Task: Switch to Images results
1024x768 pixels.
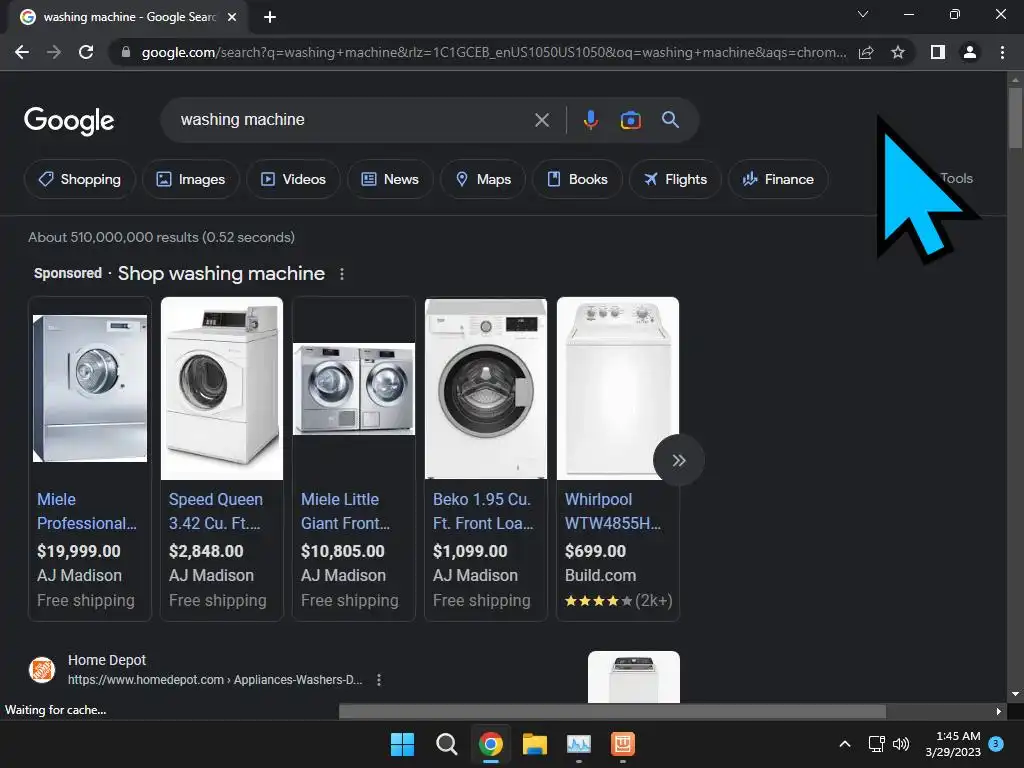Action: (x=191, y=179)
